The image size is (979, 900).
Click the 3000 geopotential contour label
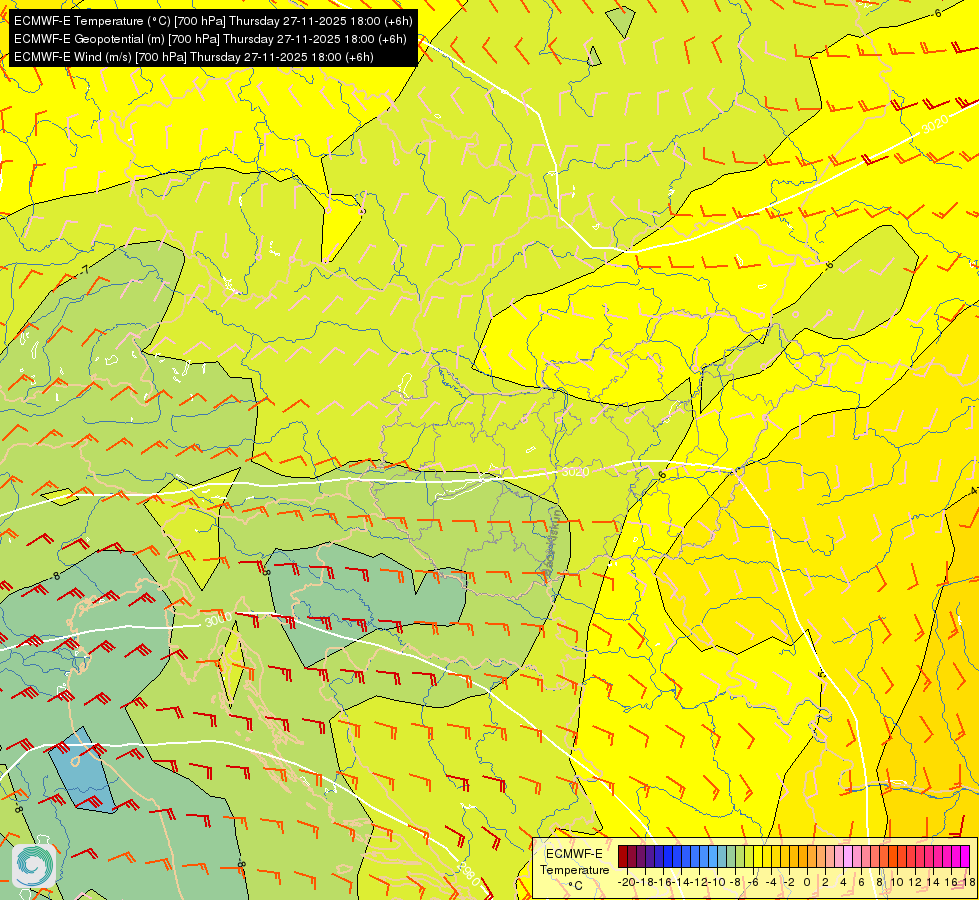[218, 620]
